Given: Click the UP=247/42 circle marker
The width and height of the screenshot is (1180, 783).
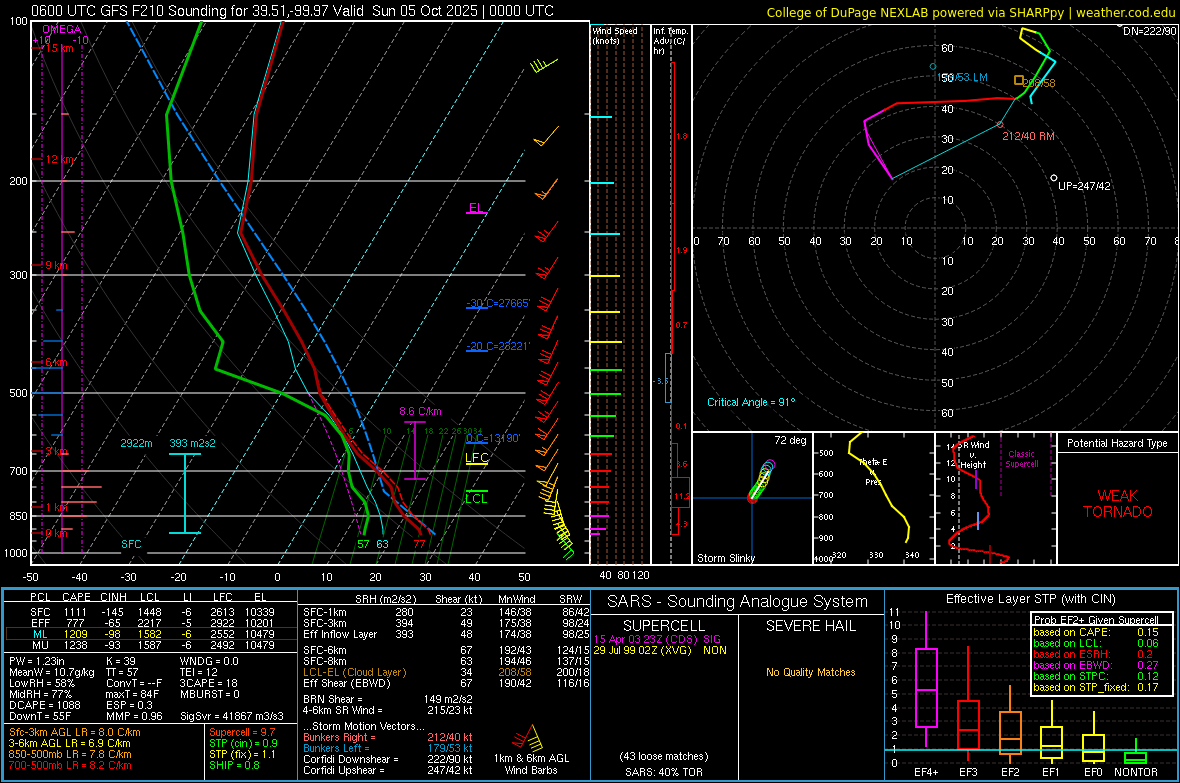Looking at the screenshot, I should pos(1054,178).
